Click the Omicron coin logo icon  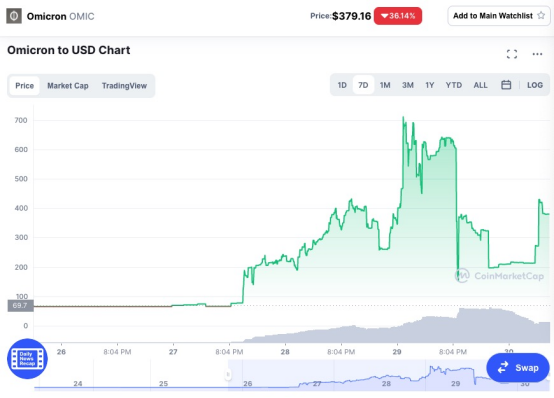click(14, 16)
